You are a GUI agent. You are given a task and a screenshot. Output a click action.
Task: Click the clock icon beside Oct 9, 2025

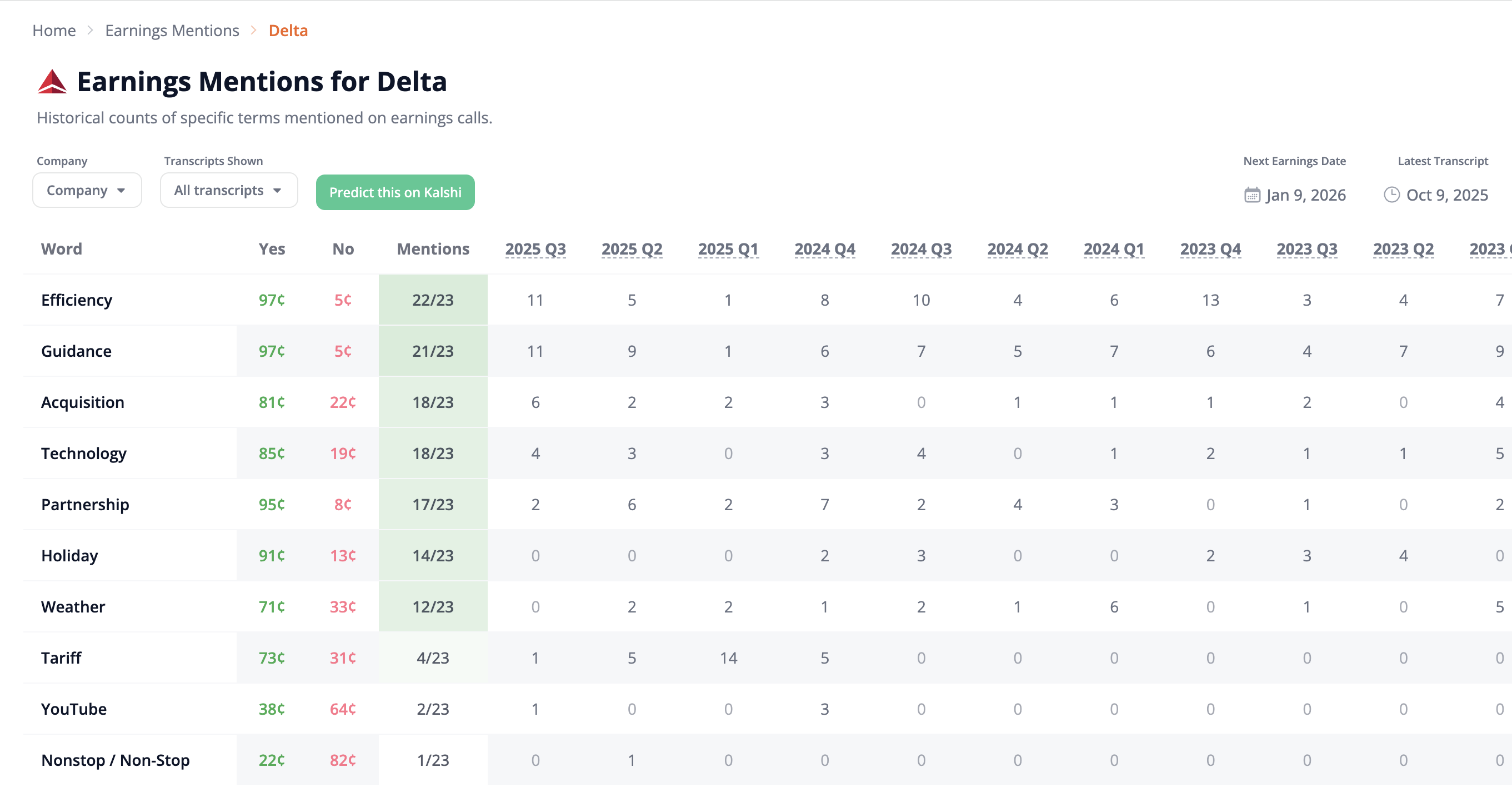1391,194
